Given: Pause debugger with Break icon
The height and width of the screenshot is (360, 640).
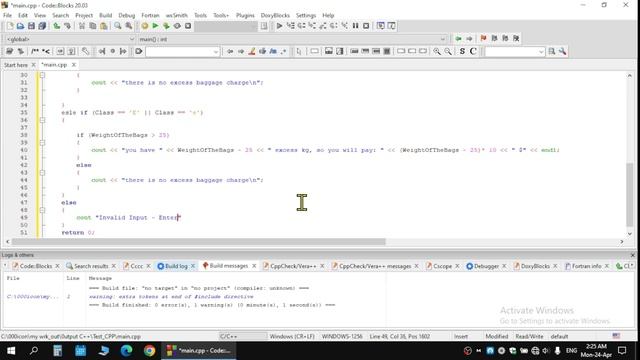Looking at the screenshot, I should (x=356, y=26).
